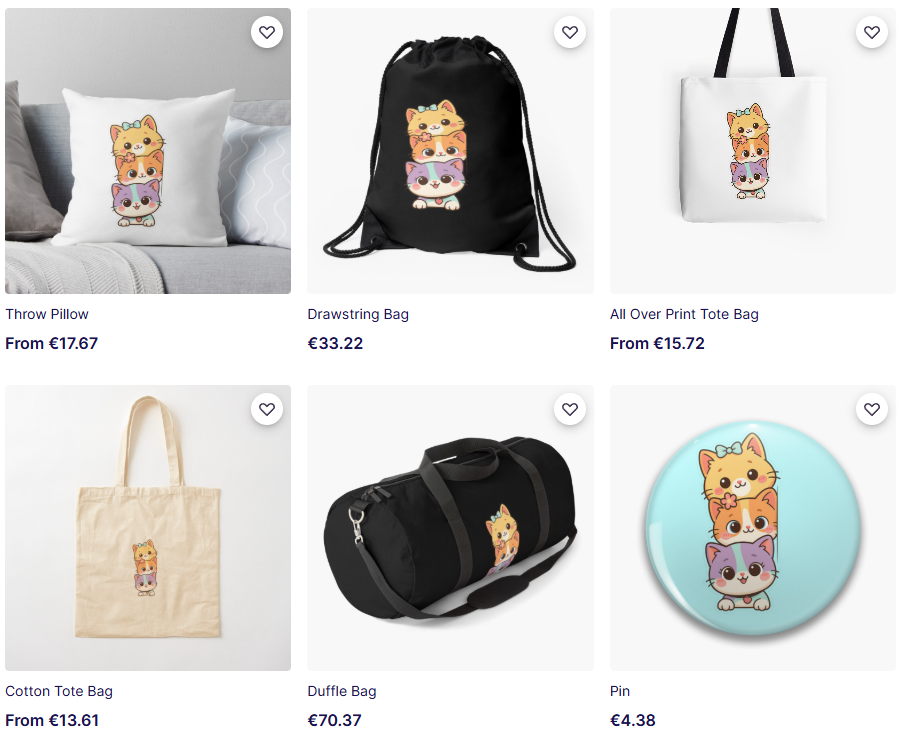Toggle heart on Cotton Tote Bag

click(267, 409)
